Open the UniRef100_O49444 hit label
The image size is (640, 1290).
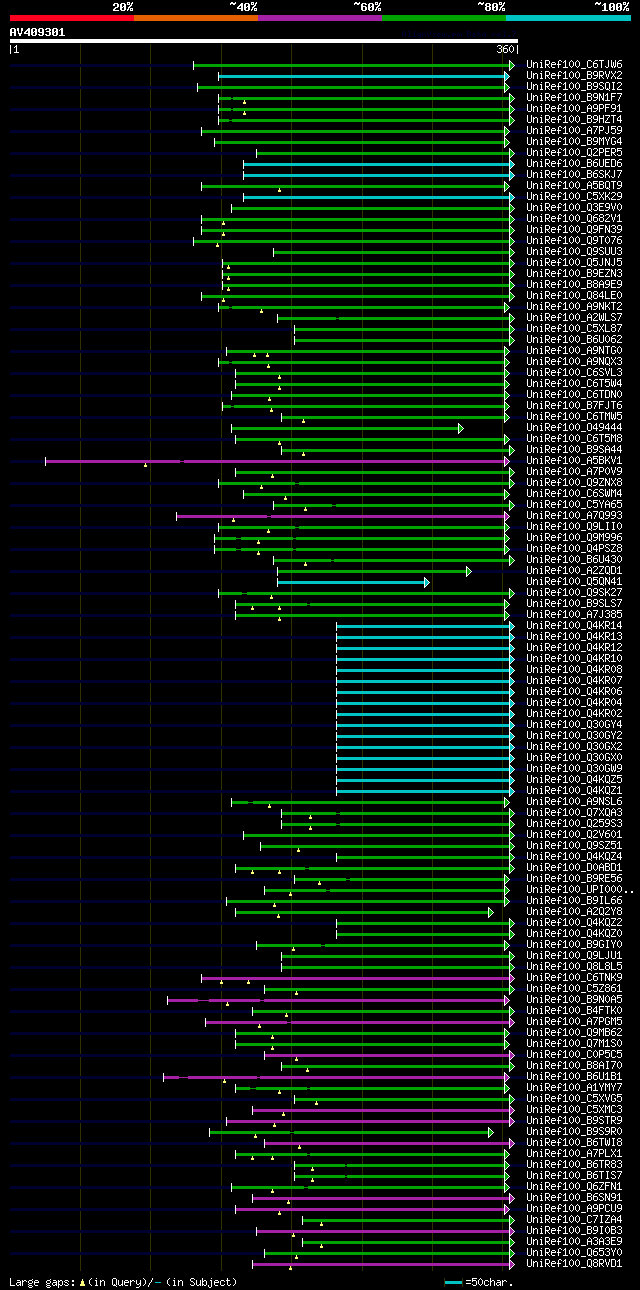click(x=573, y=428)
